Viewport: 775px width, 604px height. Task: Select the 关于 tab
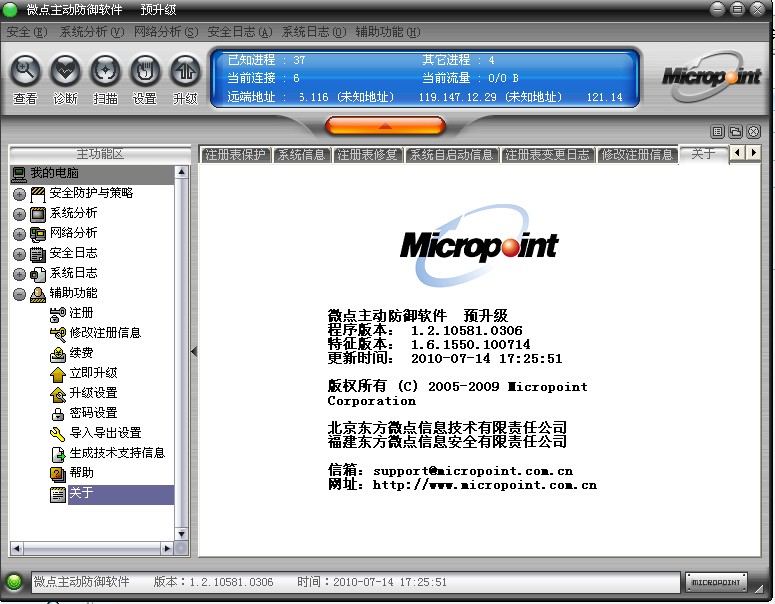click(703, 154)
